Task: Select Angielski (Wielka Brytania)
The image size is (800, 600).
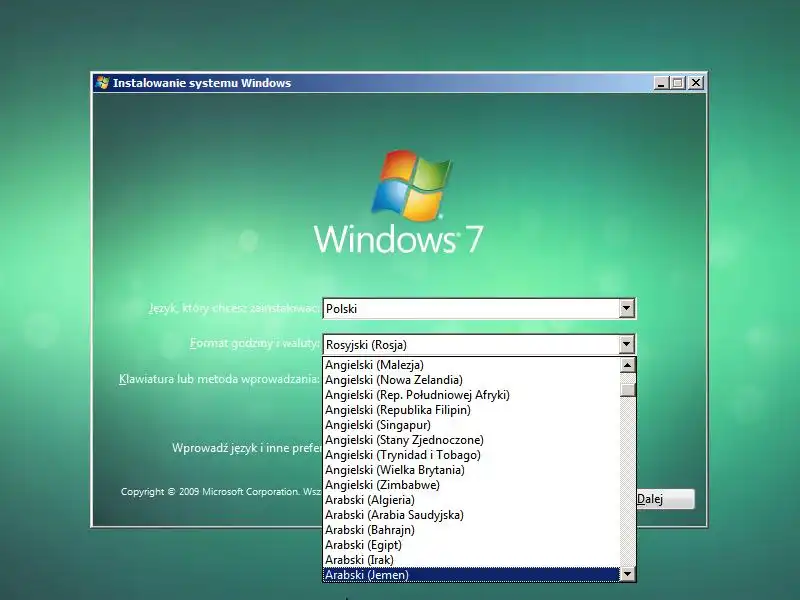Action: tap(471, 470)
